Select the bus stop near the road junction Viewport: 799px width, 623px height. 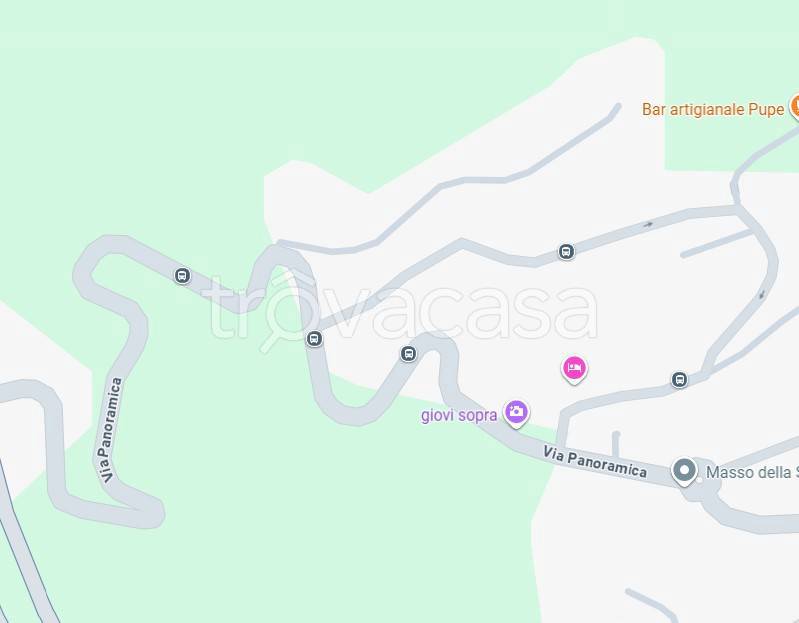[x=314, y=338]
